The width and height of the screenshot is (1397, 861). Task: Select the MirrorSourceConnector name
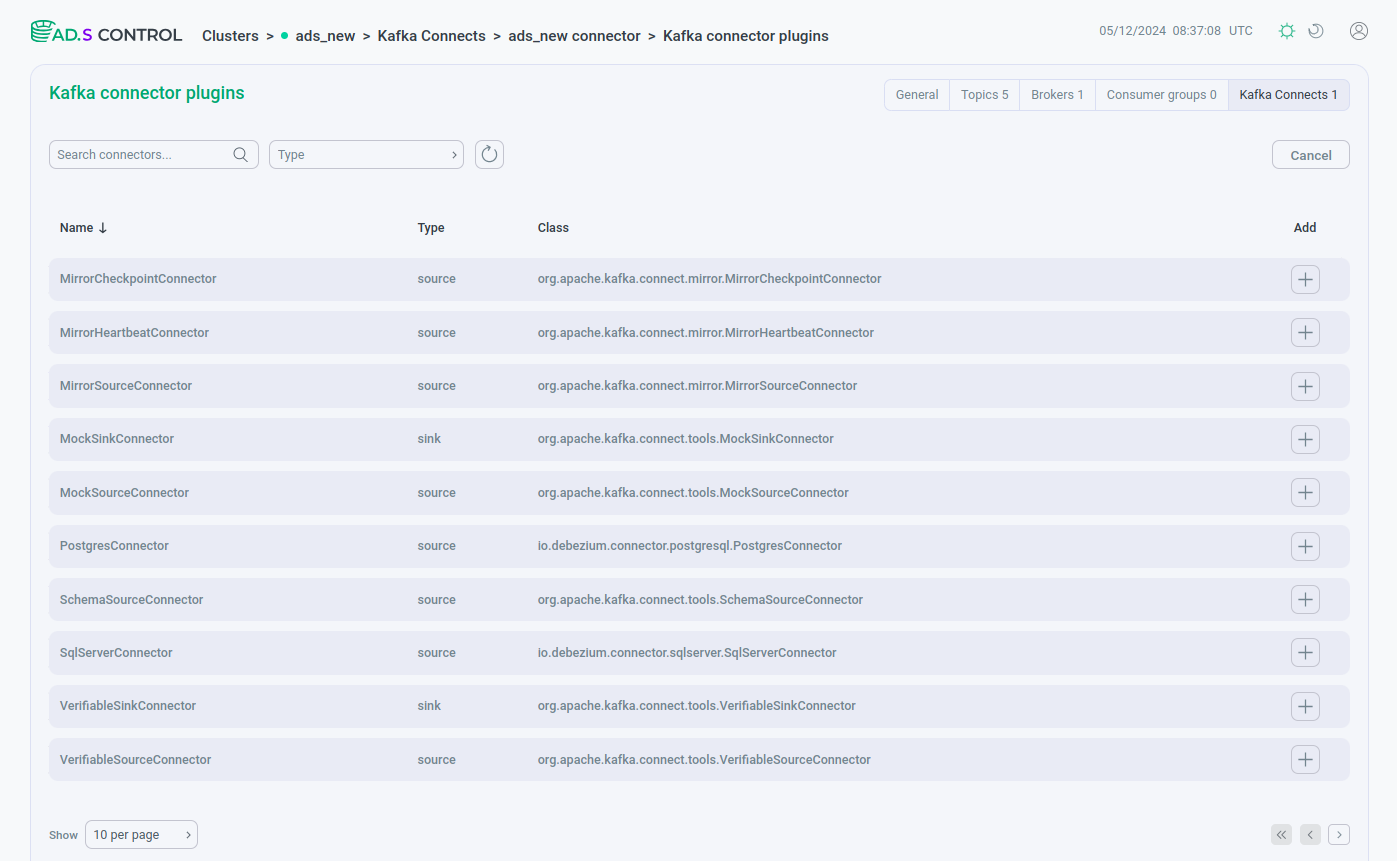point(126,386)
